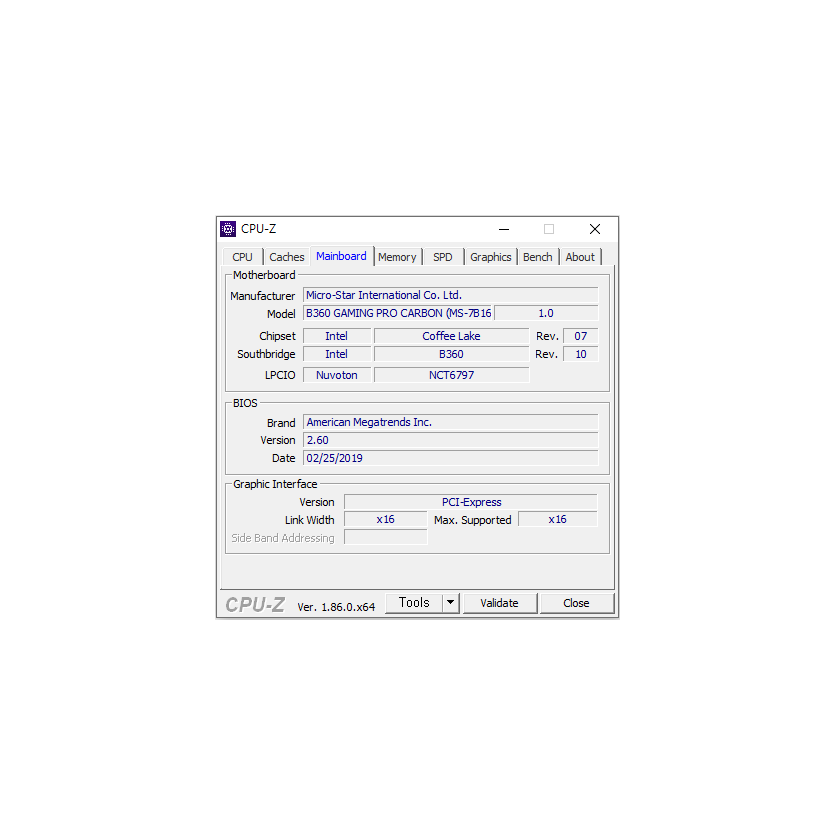
Task: Select the Mainboard tab
Action: point(341,256)
